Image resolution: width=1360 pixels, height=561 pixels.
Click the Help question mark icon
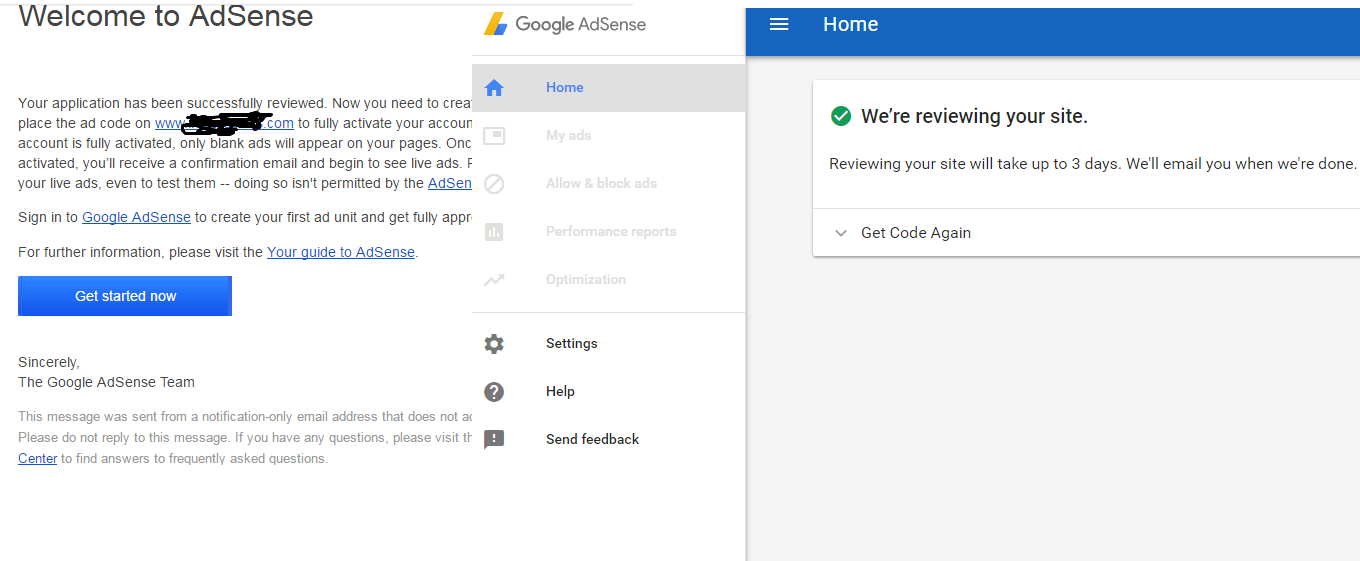pos(494,392)
